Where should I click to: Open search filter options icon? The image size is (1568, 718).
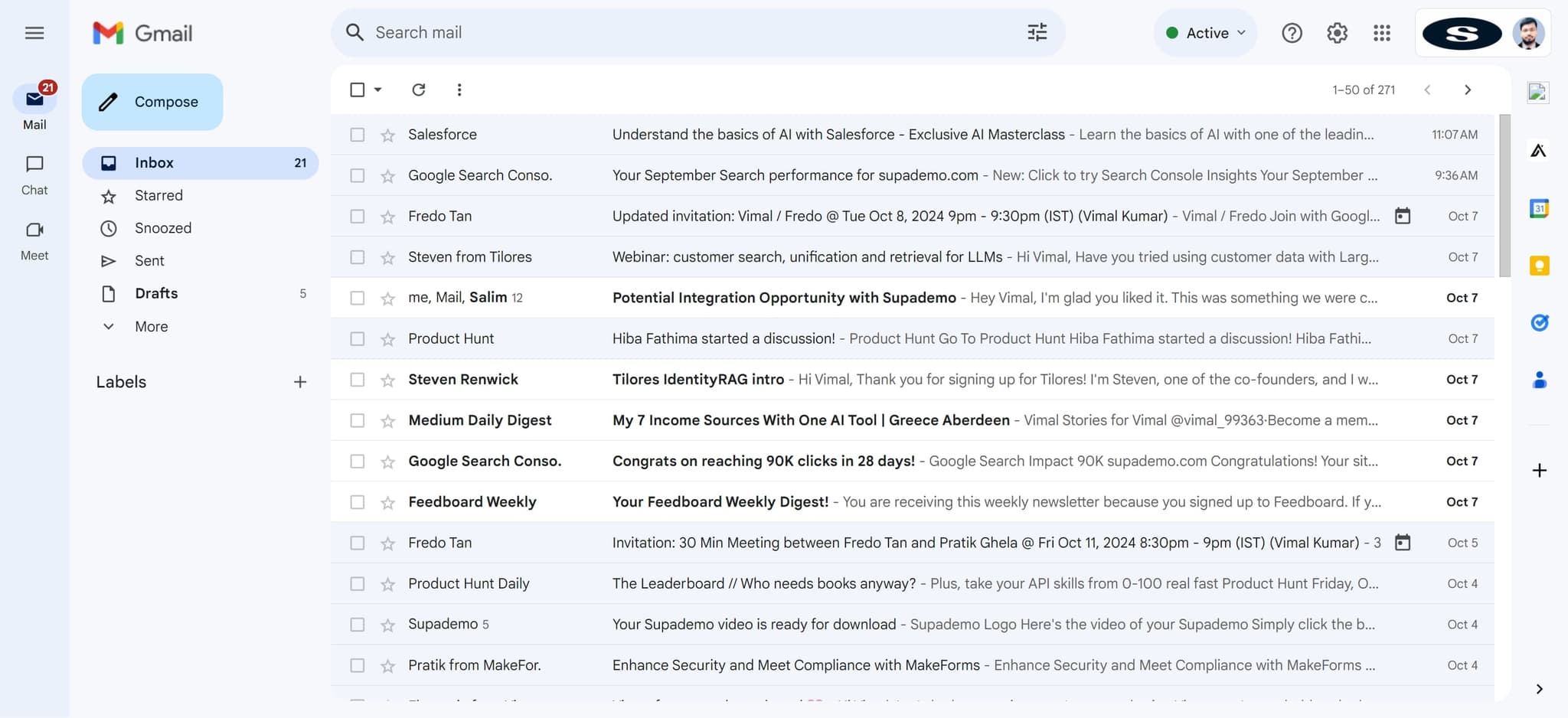coord(1037,32)
